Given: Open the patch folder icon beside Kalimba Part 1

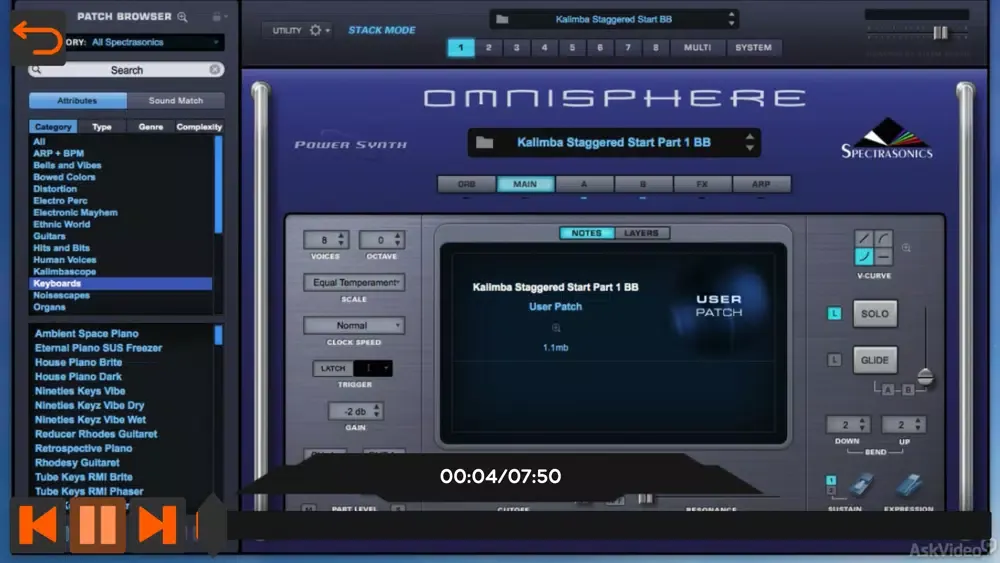Looking at the screenshot, I should pos(485,142).
